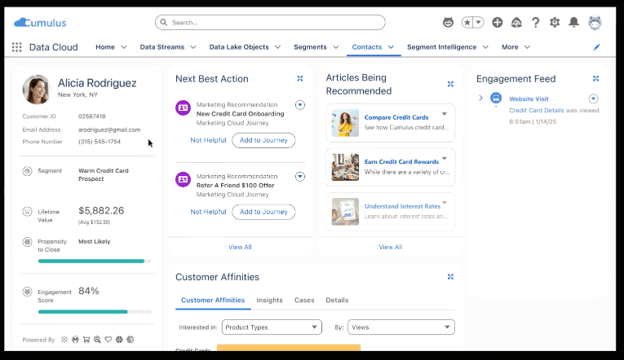The image size is (624, 360).
Task: Open setup gear icon
Action: pyautogui.click(x=555, y=22)
